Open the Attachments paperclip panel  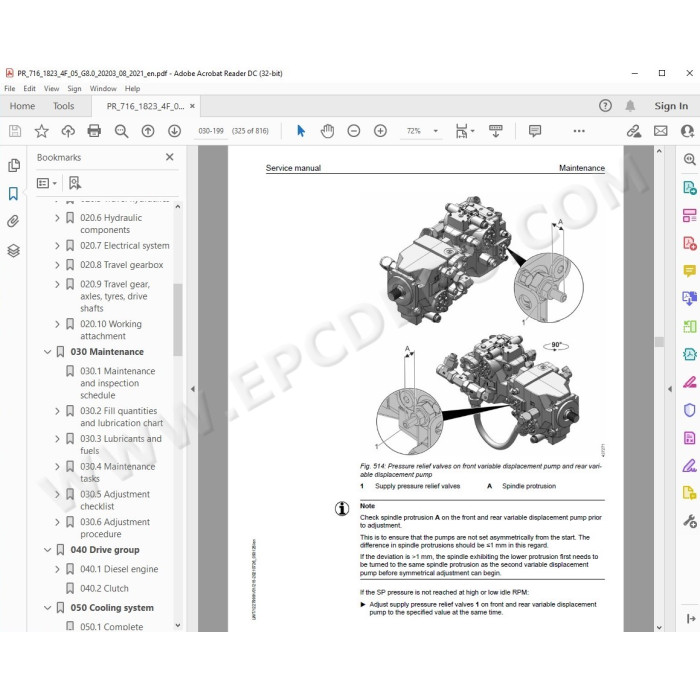(x=13, y=221)
